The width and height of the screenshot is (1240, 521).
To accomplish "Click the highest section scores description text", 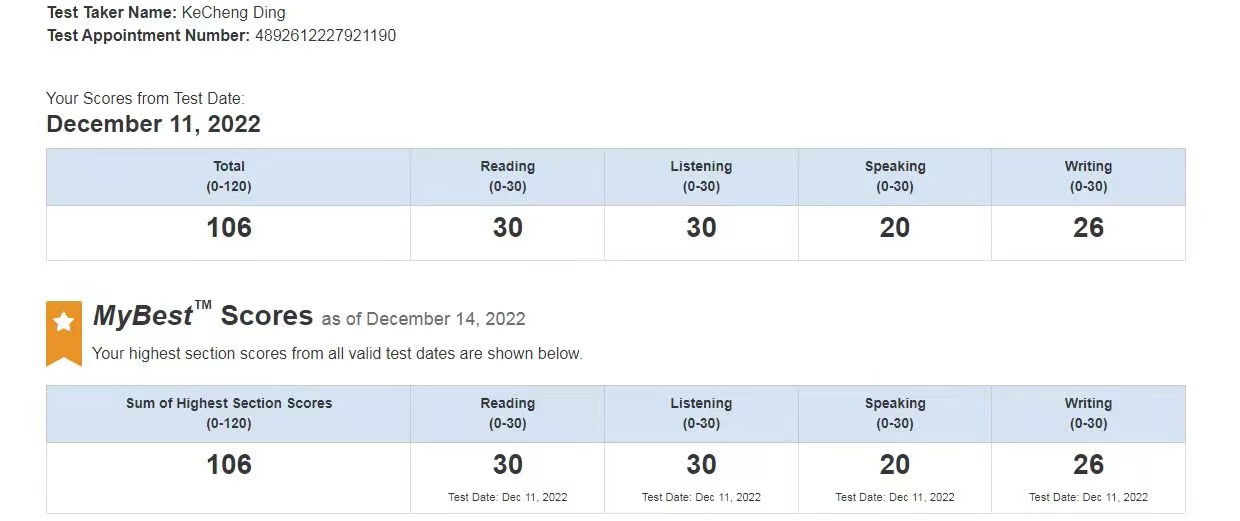I will pyautogui.click(x=337, y=353).
